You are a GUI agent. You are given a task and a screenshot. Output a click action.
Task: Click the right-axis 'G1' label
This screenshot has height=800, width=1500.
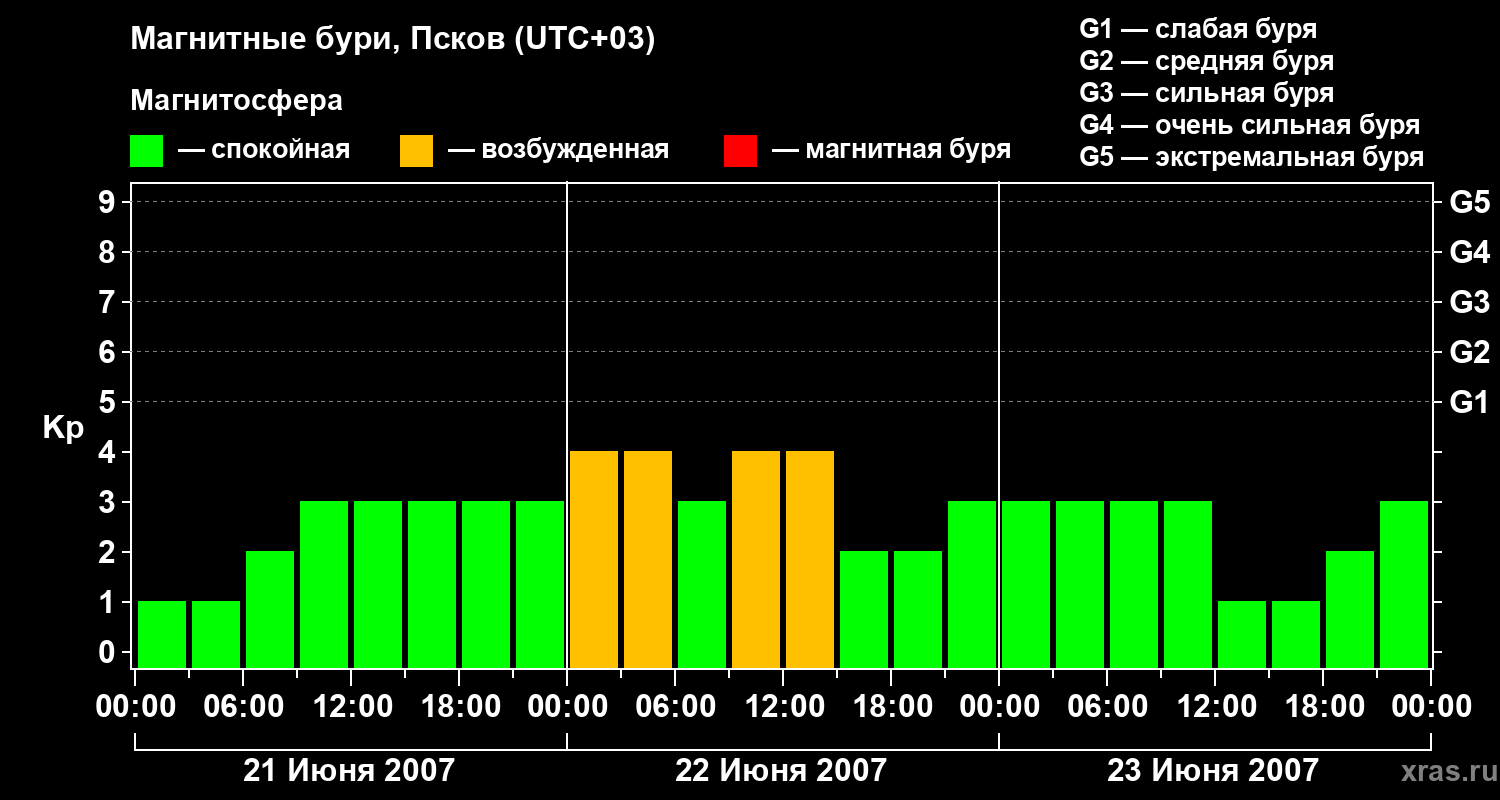1470,402
